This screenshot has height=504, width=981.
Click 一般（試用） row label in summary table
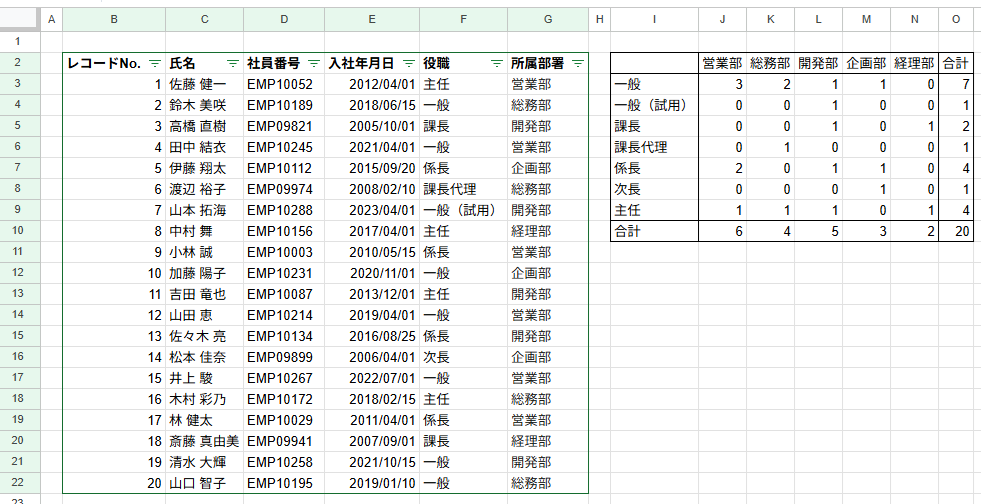click(x=654, y=105)
